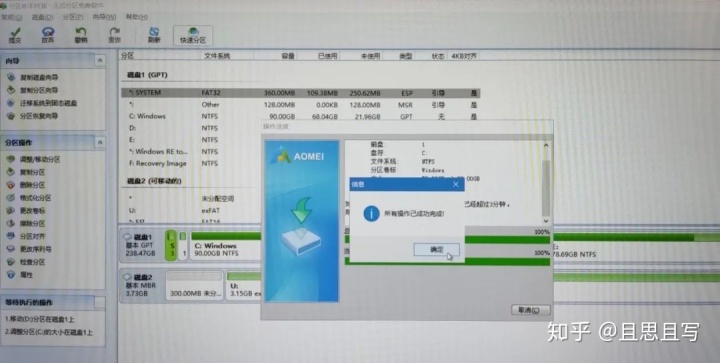720x363 pixels.
Task: Open the 向导(W) menu
Action: coord(104,17)
